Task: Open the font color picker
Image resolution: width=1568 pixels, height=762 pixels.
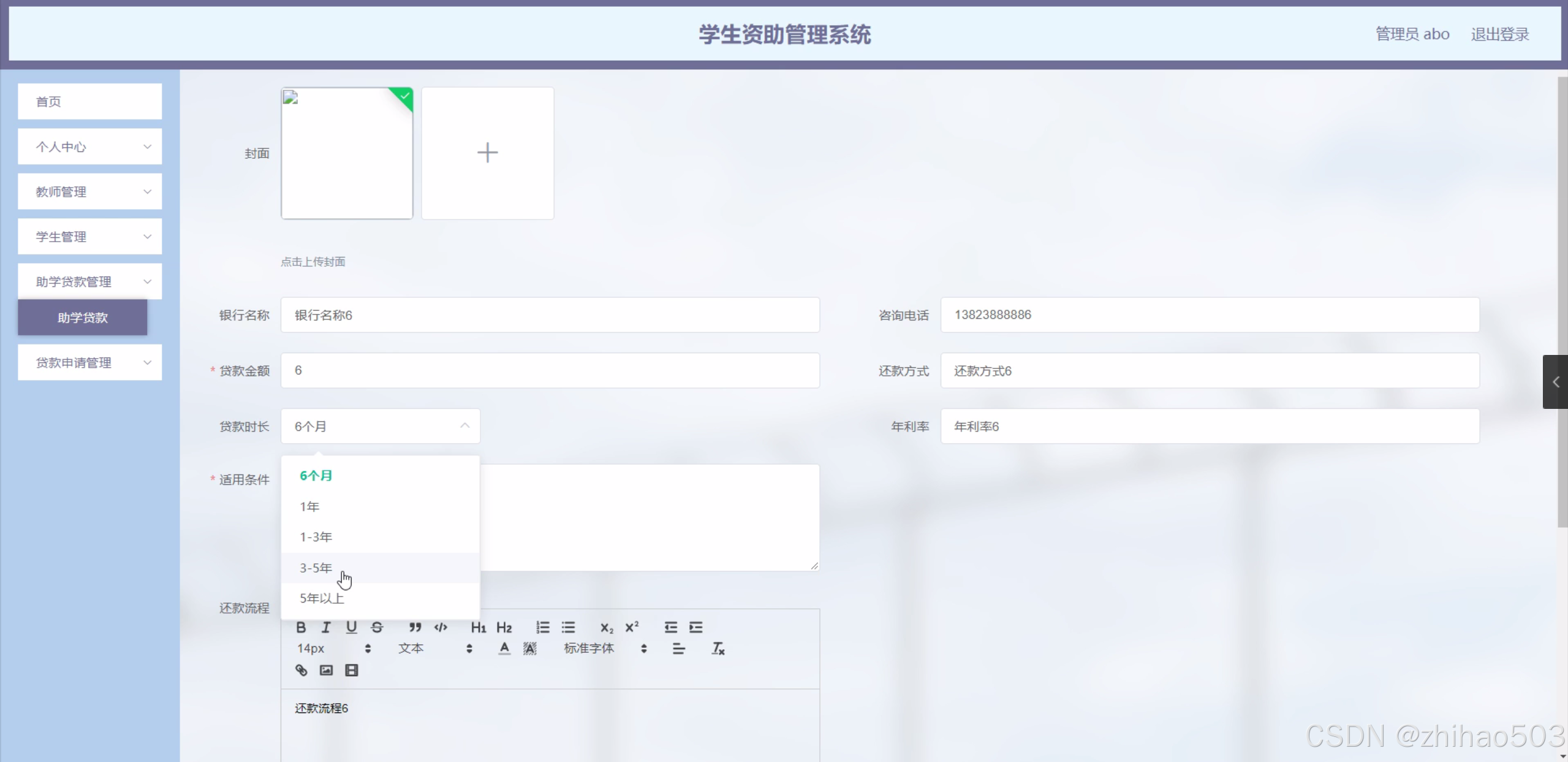Action: (x=504, y=649)
